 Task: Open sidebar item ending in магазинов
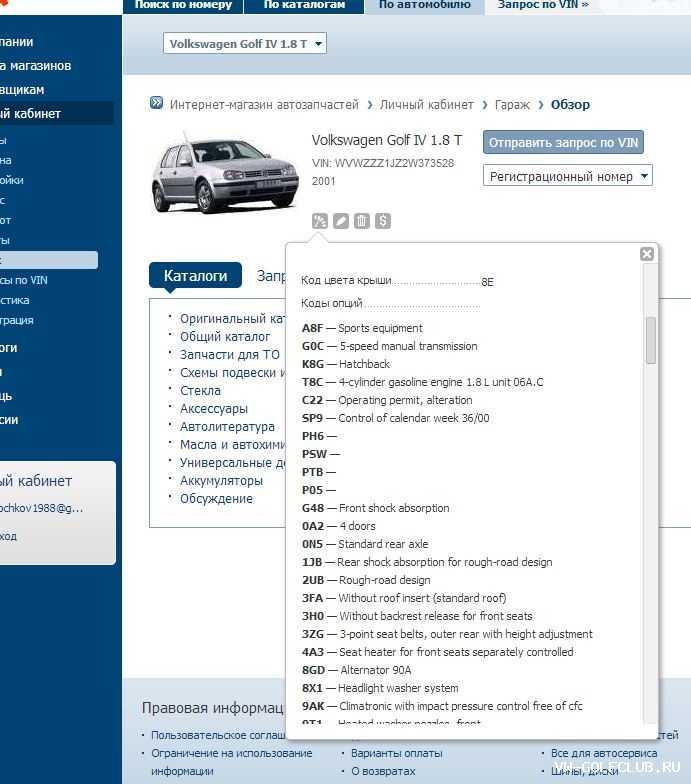[x=36, y=66]
